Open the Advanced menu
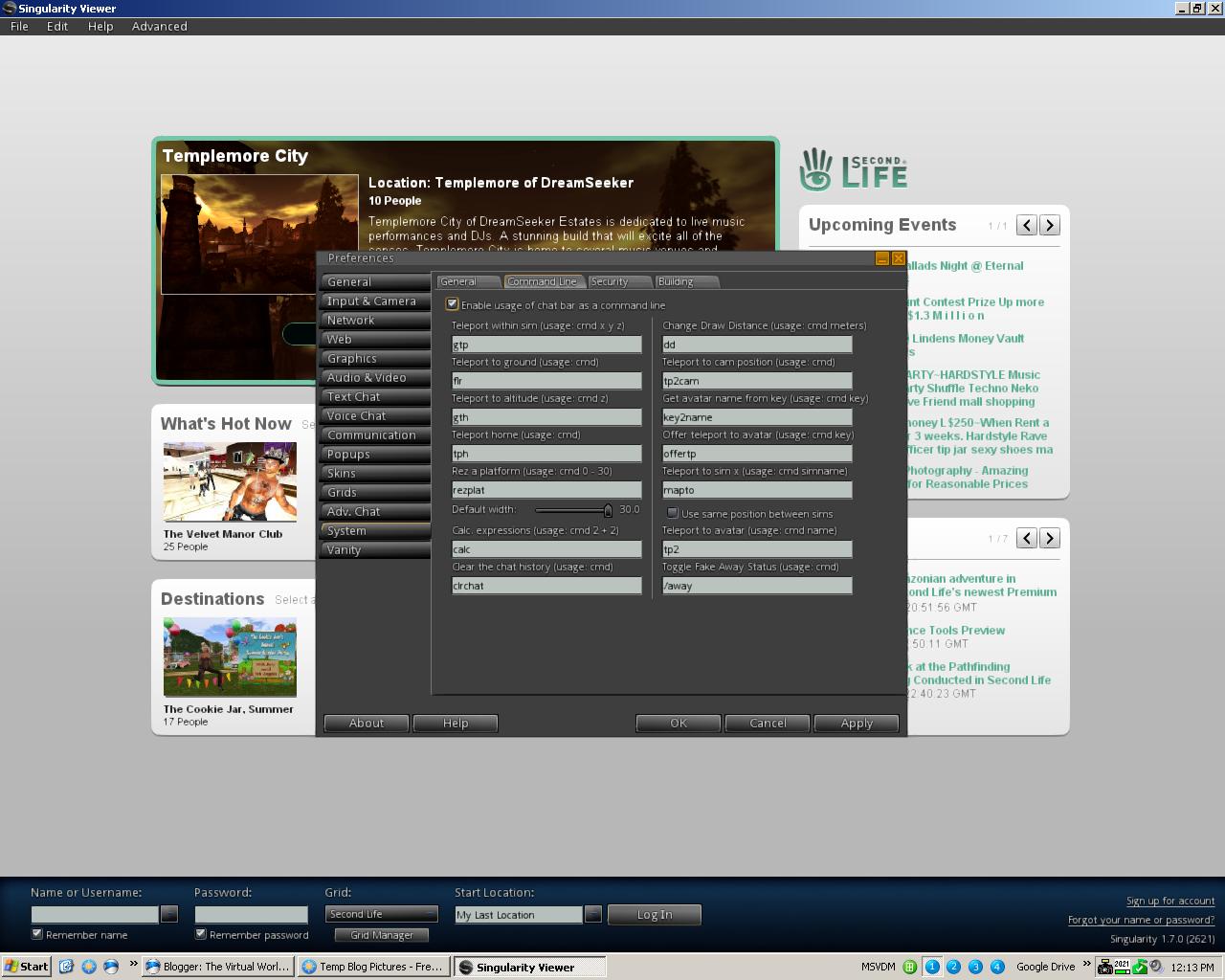The width and height of the screenshot is (1225, 980). pyautogui.click(x=159, y=26)
